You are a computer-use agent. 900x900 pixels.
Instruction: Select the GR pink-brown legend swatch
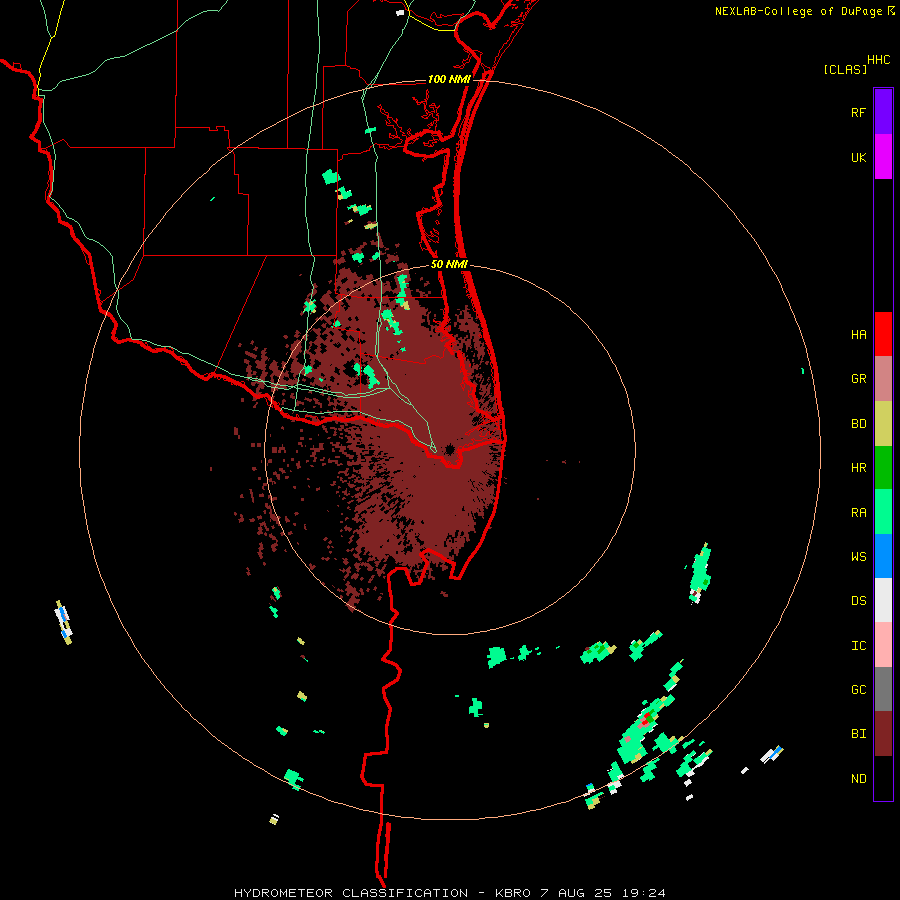883,379
